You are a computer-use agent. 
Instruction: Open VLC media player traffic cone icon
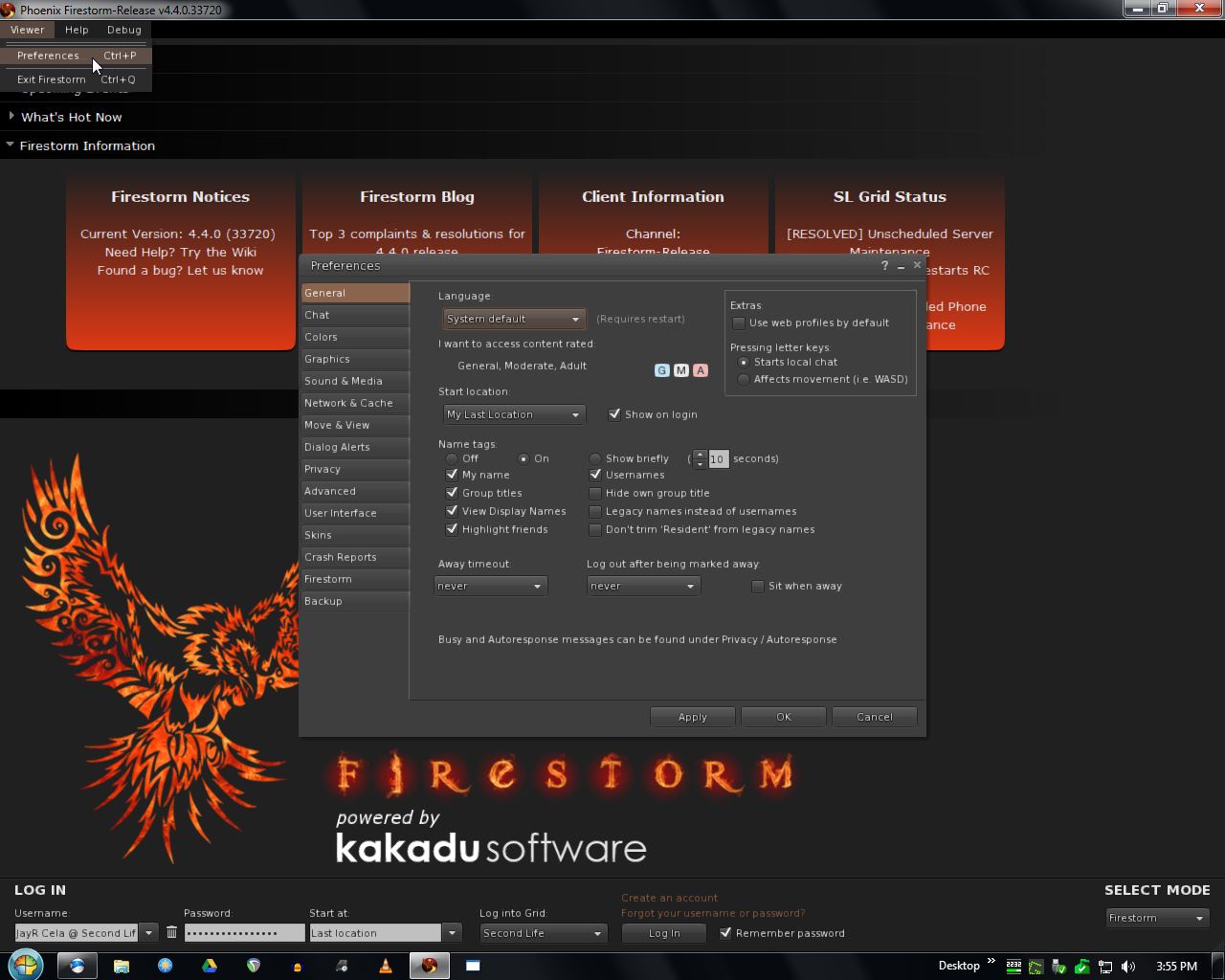[386, 966]
